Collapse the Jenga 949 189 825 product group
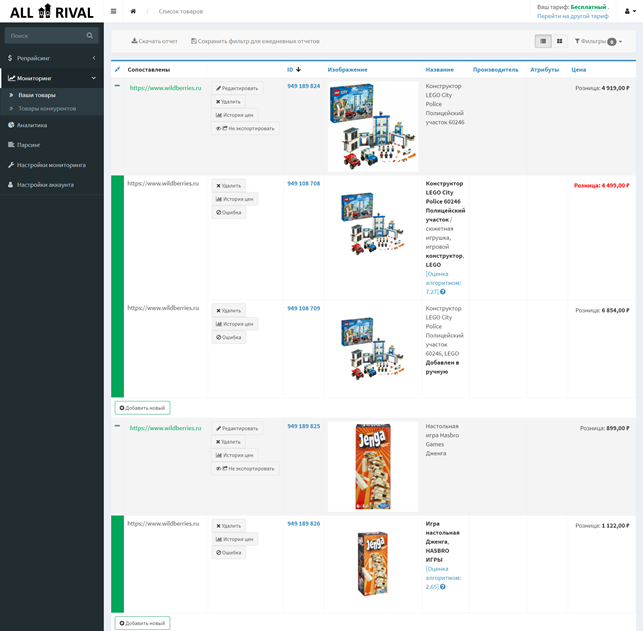Viewport: 643px width, 631px height. click(117, 426)
